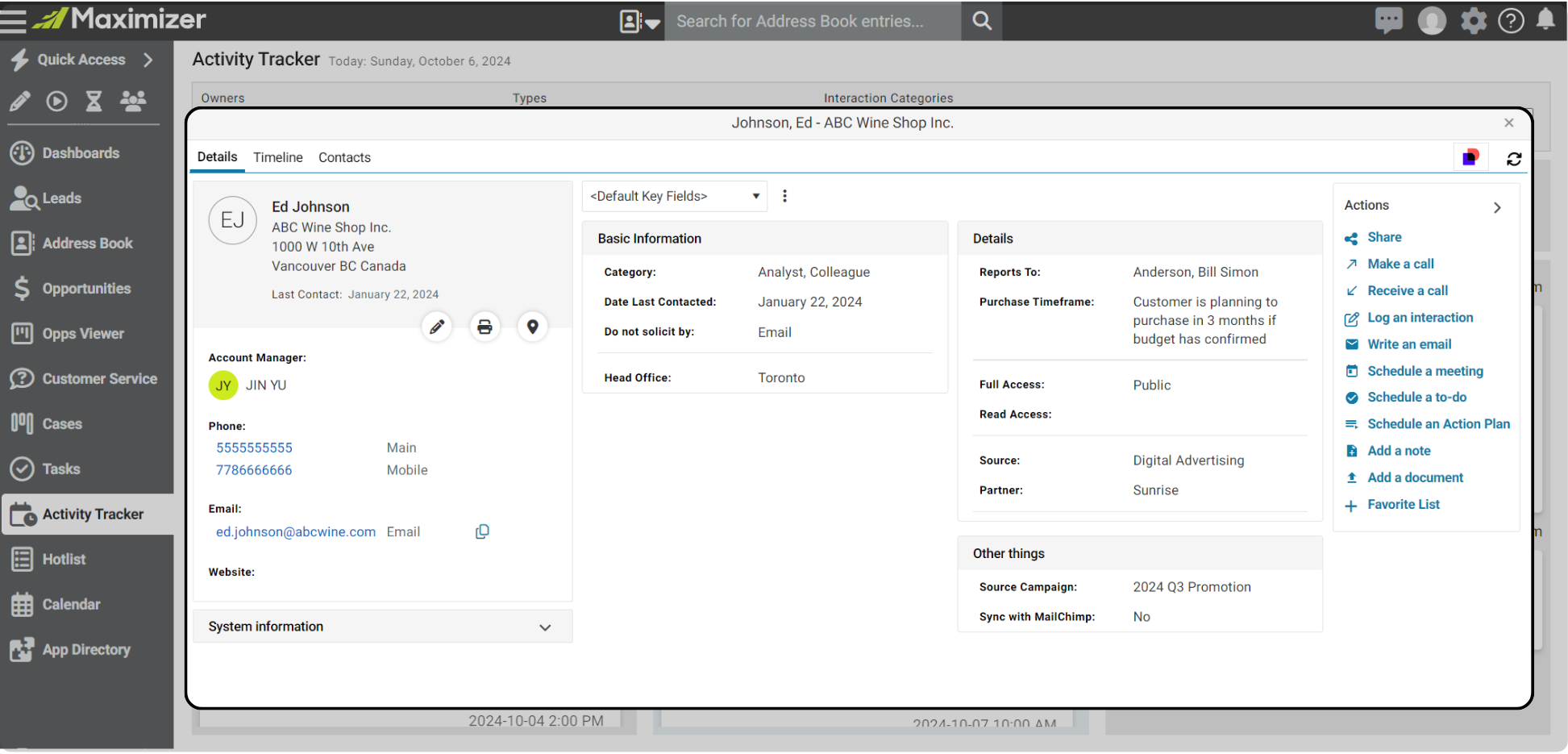Expand the System information section

coord(383,627)
